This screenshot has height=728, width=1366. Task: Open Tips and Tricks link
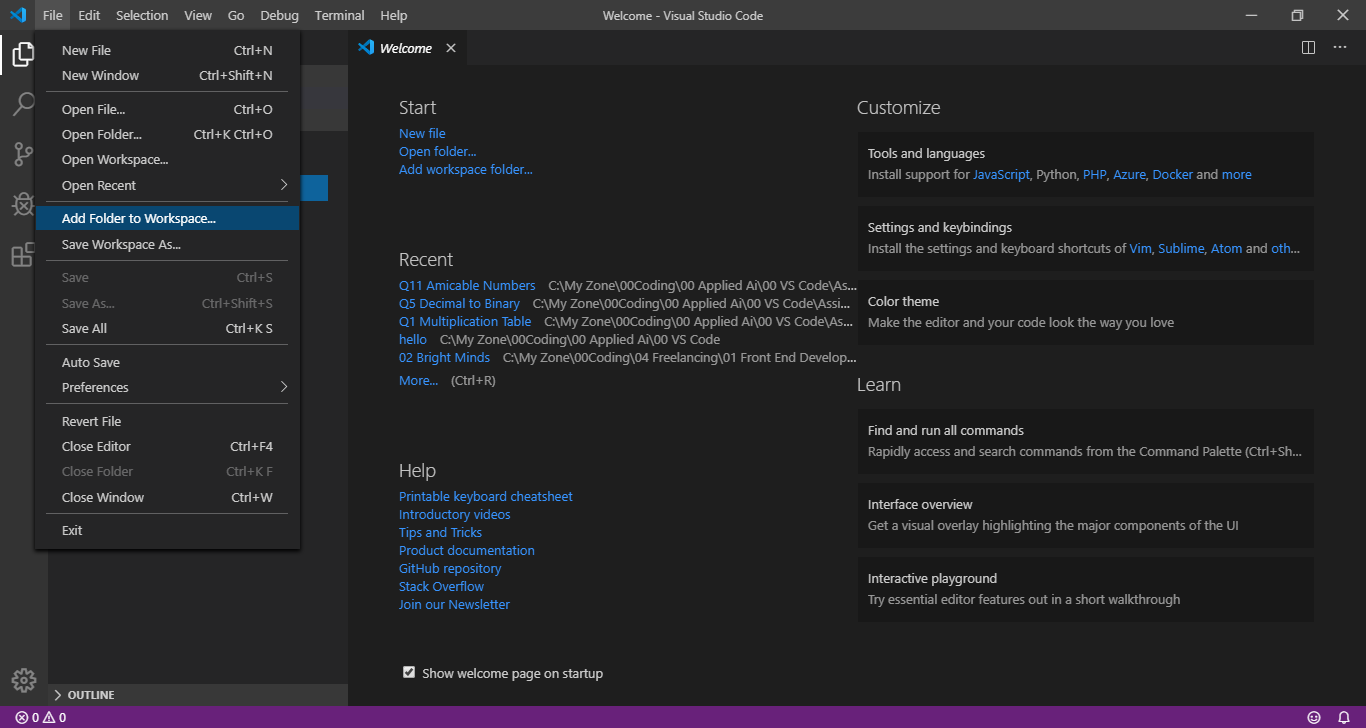tap(440, 532)
